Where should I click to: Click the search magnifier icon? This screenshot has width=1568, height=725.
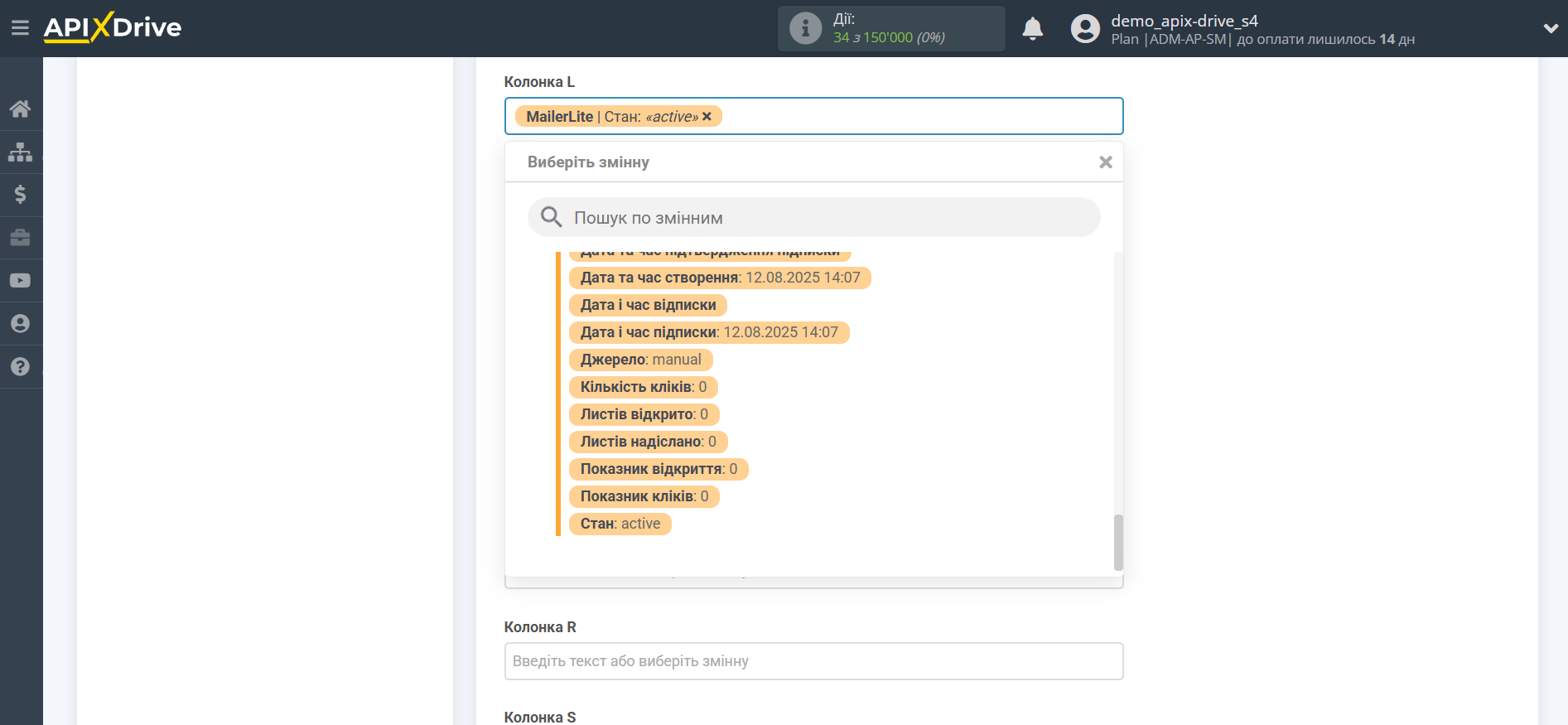tap(551, 217)
